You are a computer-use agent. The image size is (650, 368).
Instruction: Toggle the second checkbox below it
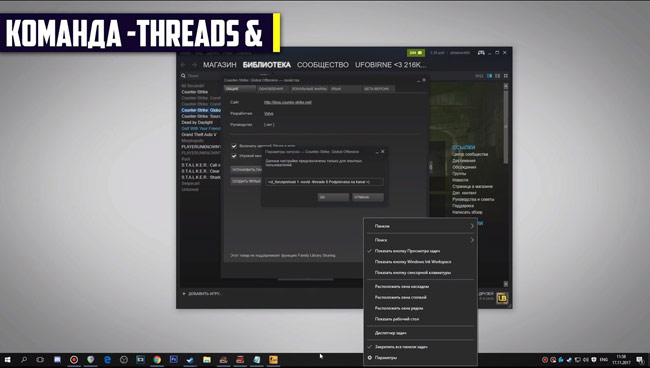pos(234,156)
